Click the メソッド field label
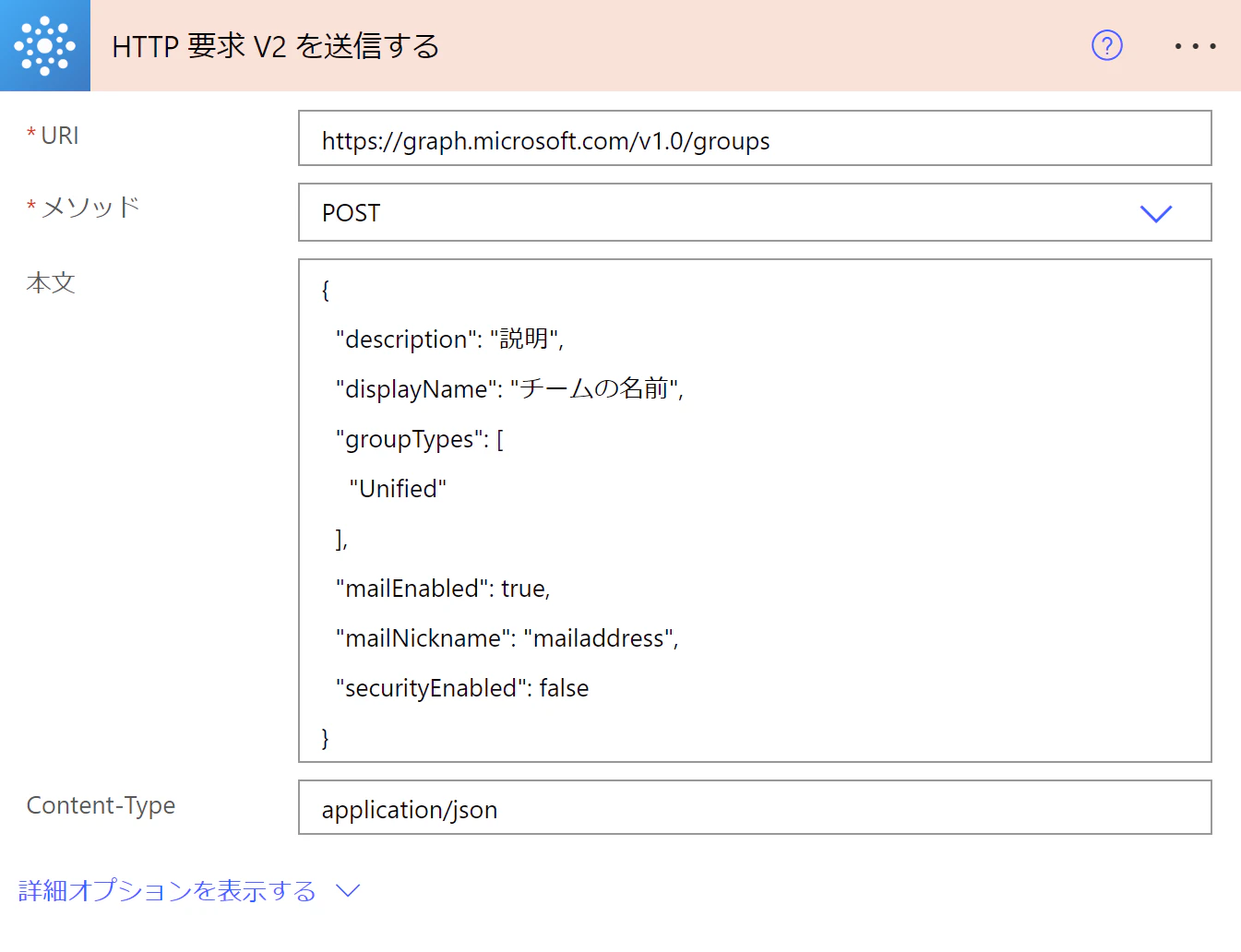The width and height of the screenshot is (1241, 952). [x=90, y=207]
